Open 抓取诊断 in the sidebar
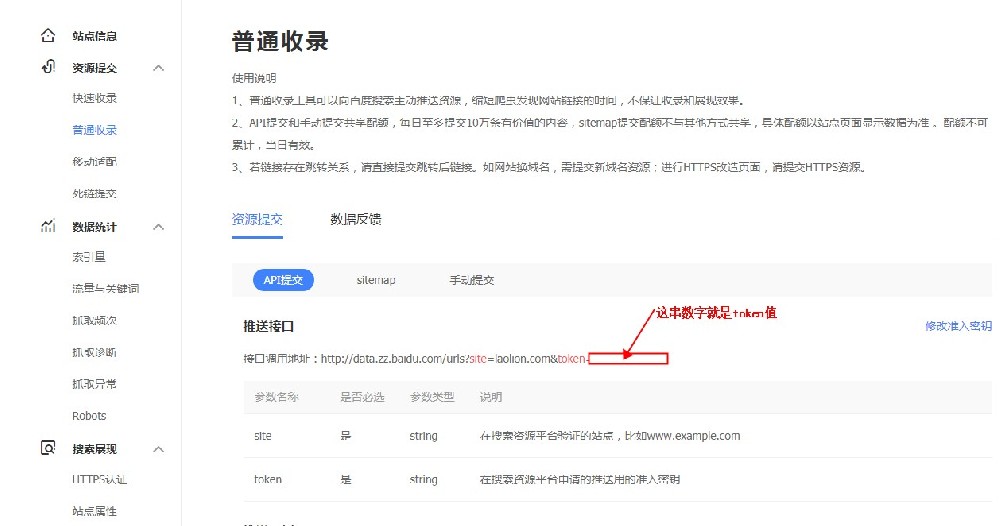 (x=94, y=353)
